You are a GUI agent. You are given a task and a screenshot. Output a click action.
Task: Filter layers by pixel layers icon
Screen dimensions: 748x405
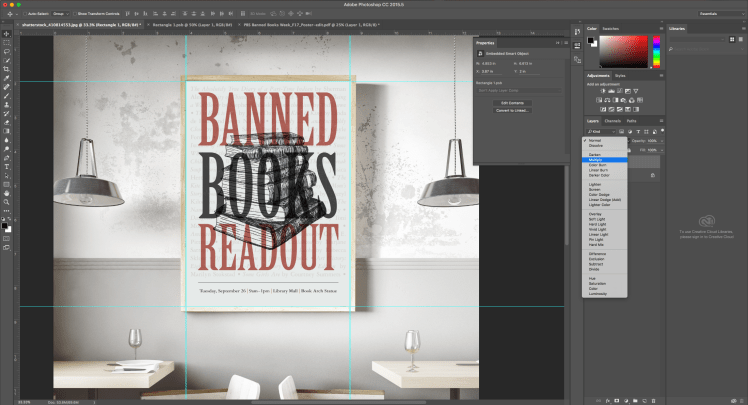point(622,132)
